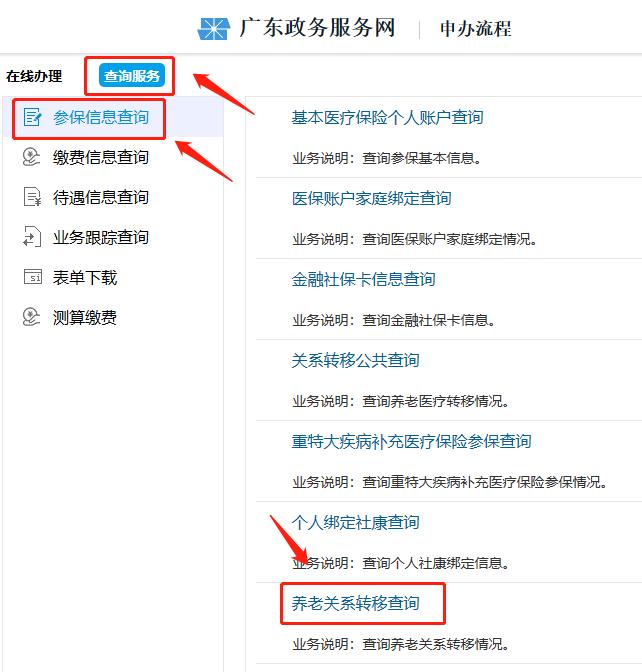Open 养老关系转移查询 link
642x672 pixels.
click(356, 603)
